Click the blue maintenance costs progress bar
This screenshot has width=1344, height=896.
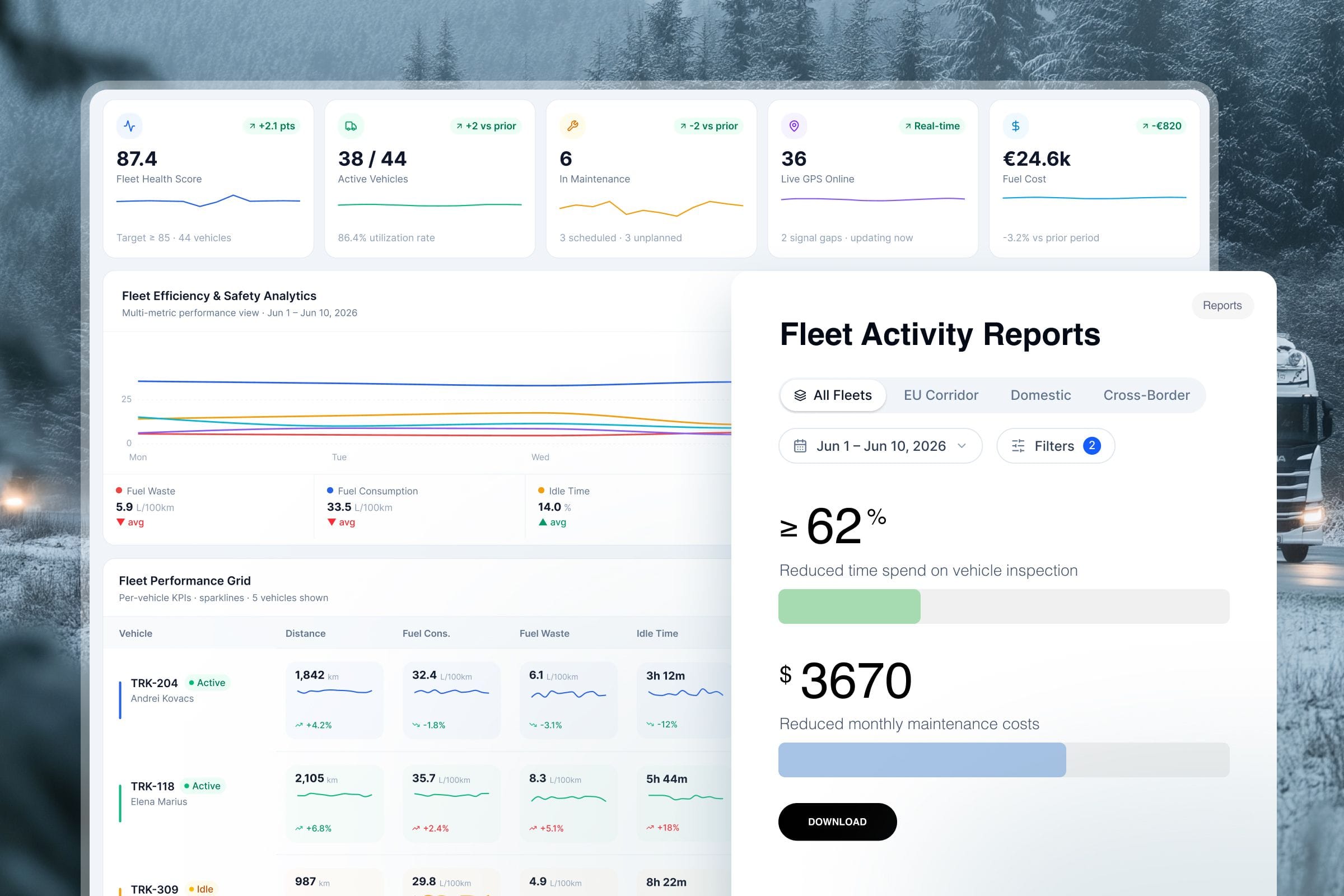click(x=922, y=760)
